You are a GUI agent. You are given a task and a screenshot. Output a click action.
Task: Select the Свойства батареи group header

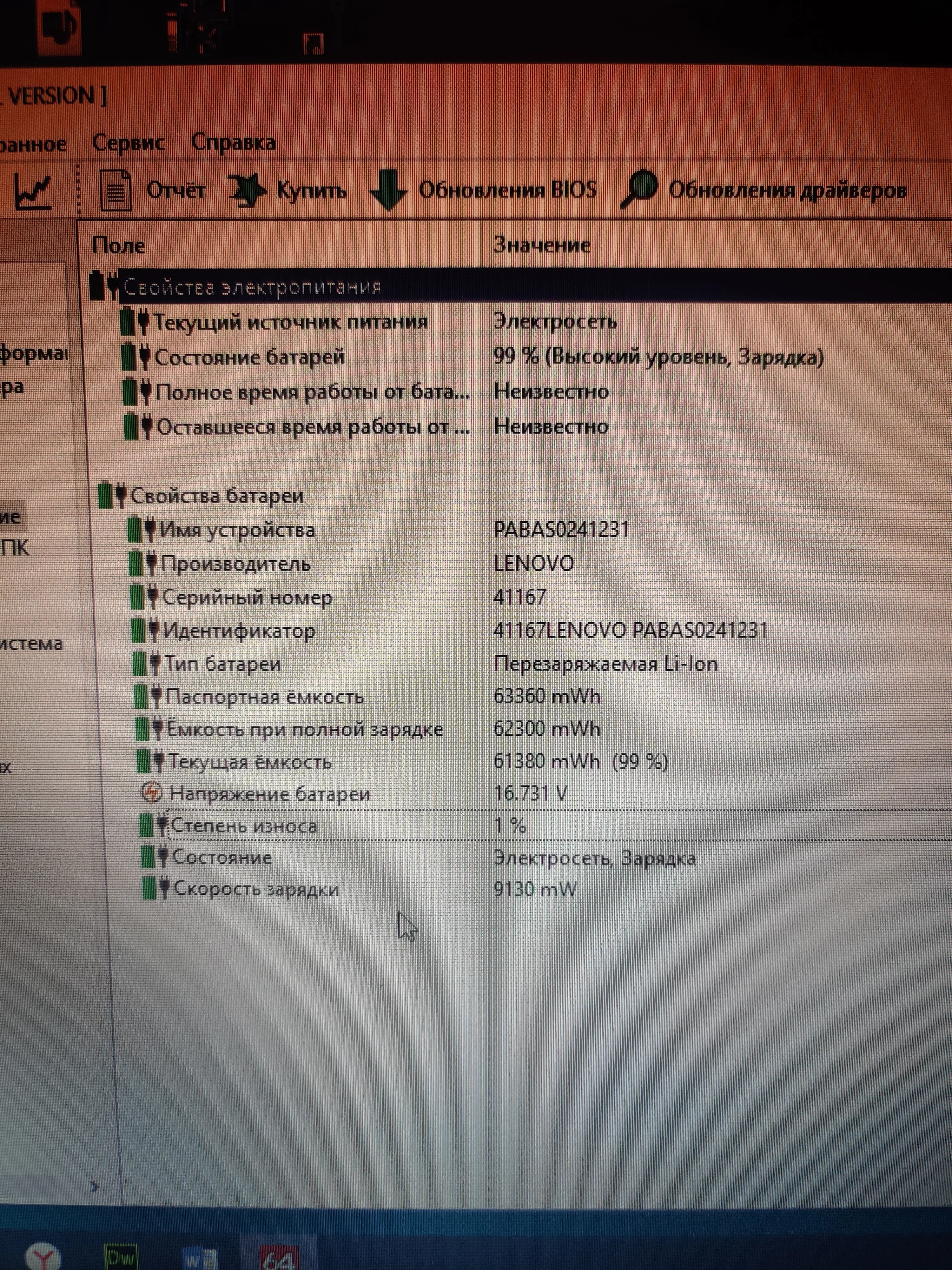217,496
